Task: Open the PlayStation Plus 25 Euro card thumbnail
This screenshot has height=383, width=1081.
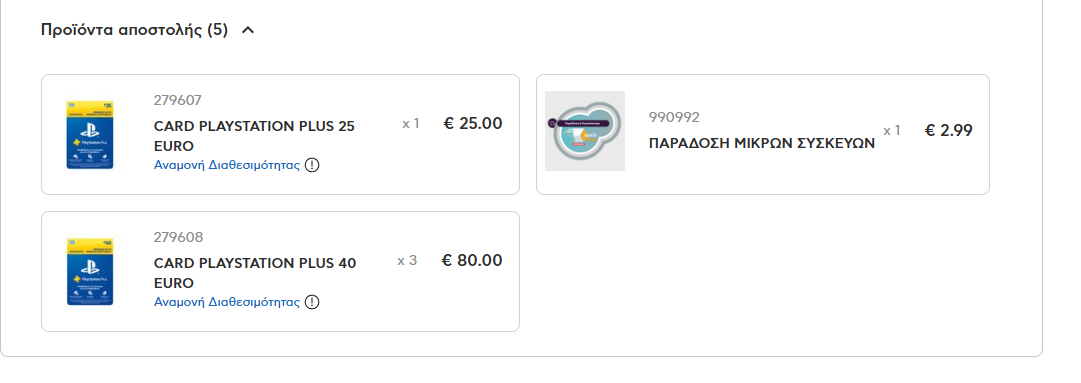Action: click(90, 134)
